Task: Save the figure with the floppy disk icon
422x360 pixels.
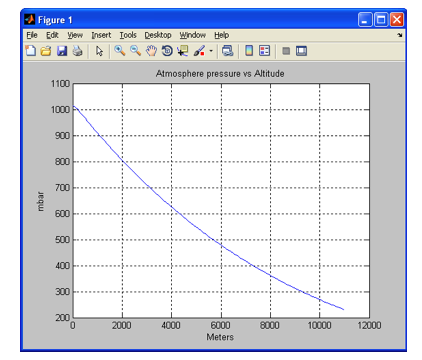Action: (62, 51)
